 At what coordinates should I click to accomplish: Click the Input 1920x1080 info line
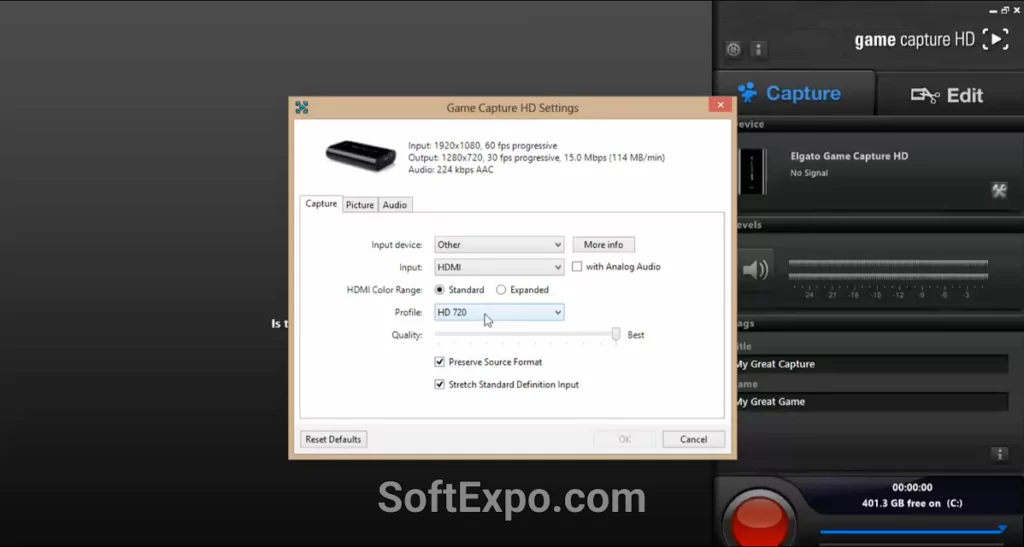tap(483, 146)
